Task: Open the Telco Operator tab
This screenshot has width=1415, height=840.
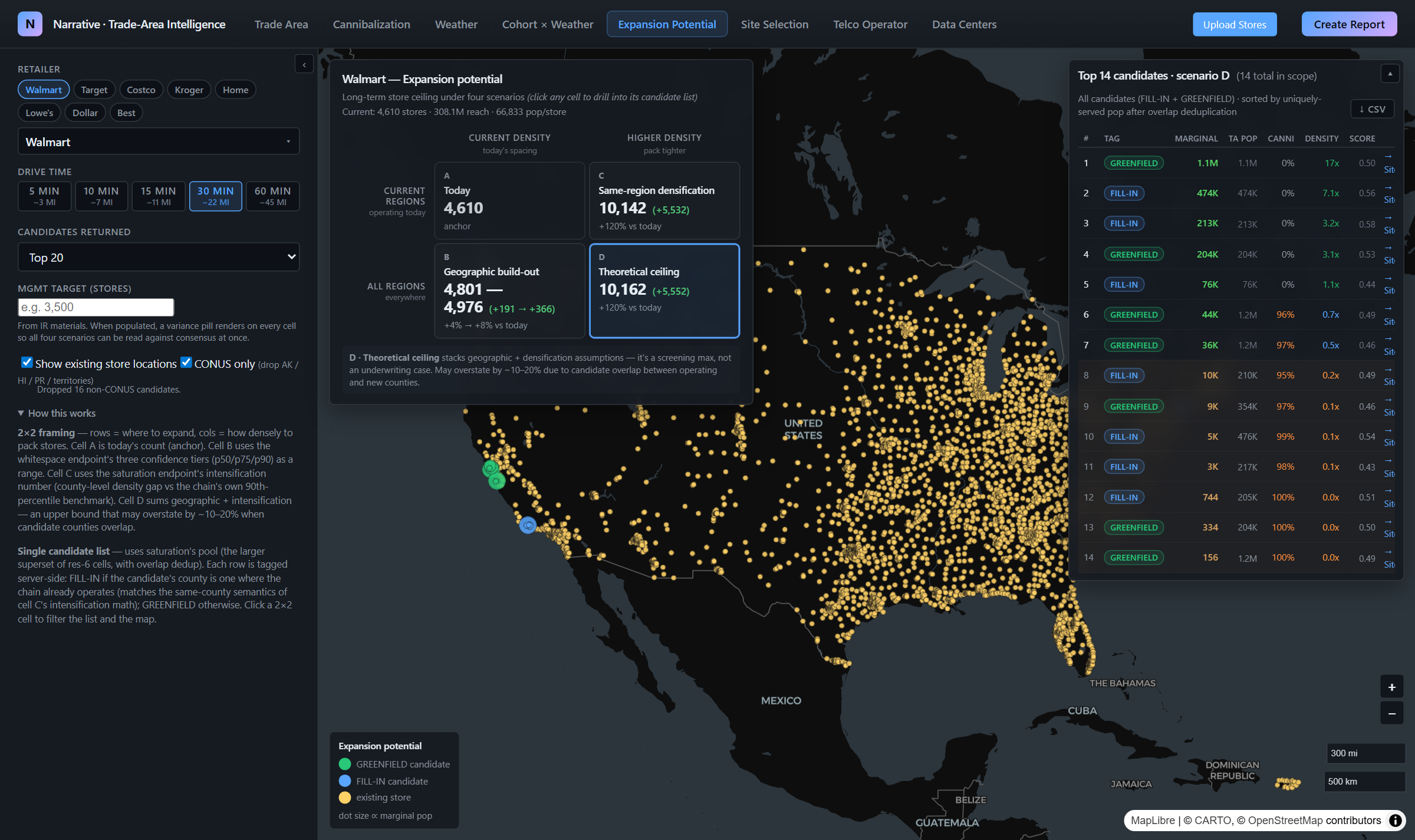Action: click(x=870, y=24)
